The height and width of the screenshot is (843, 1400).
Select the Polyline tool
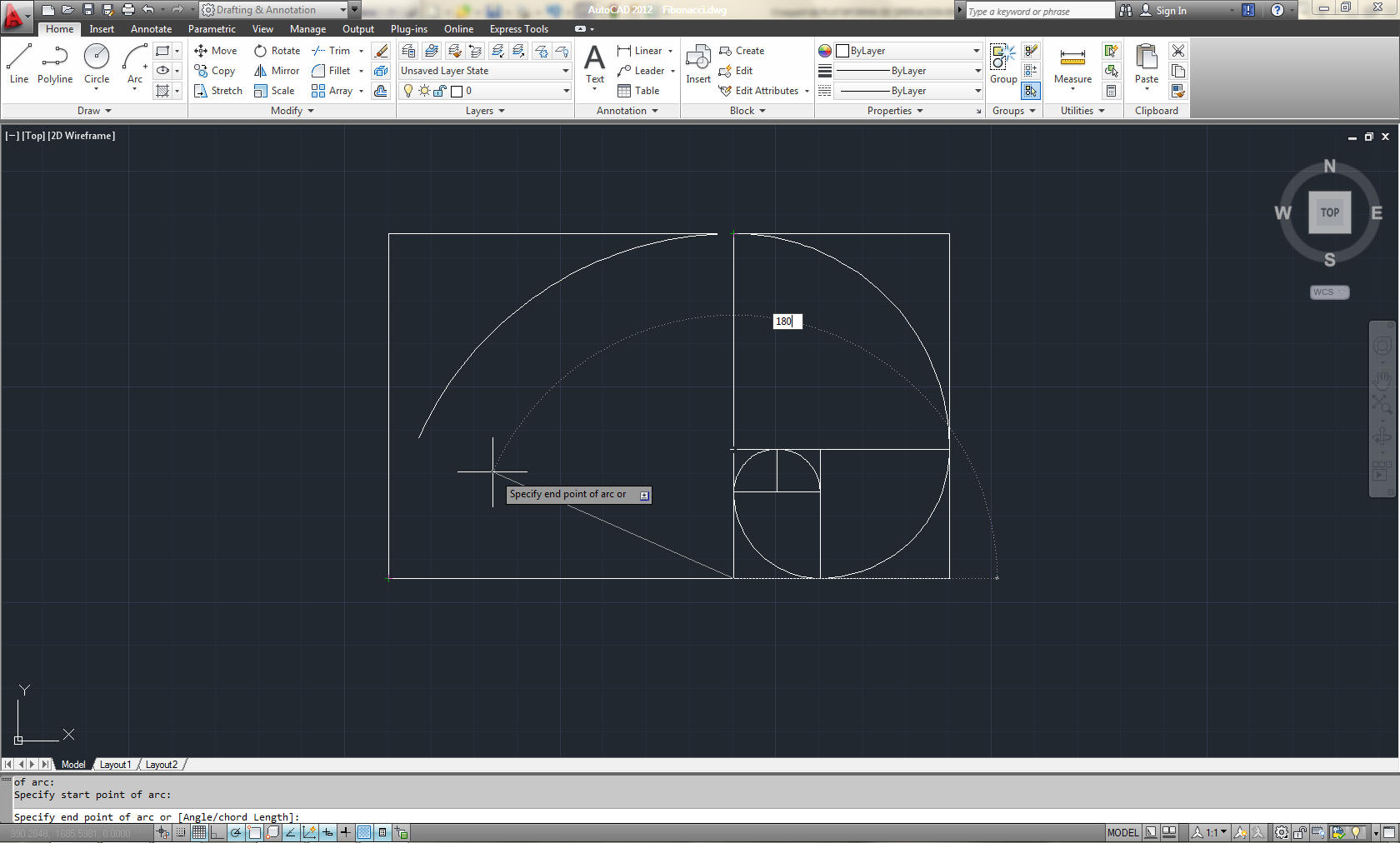[55, 64]
